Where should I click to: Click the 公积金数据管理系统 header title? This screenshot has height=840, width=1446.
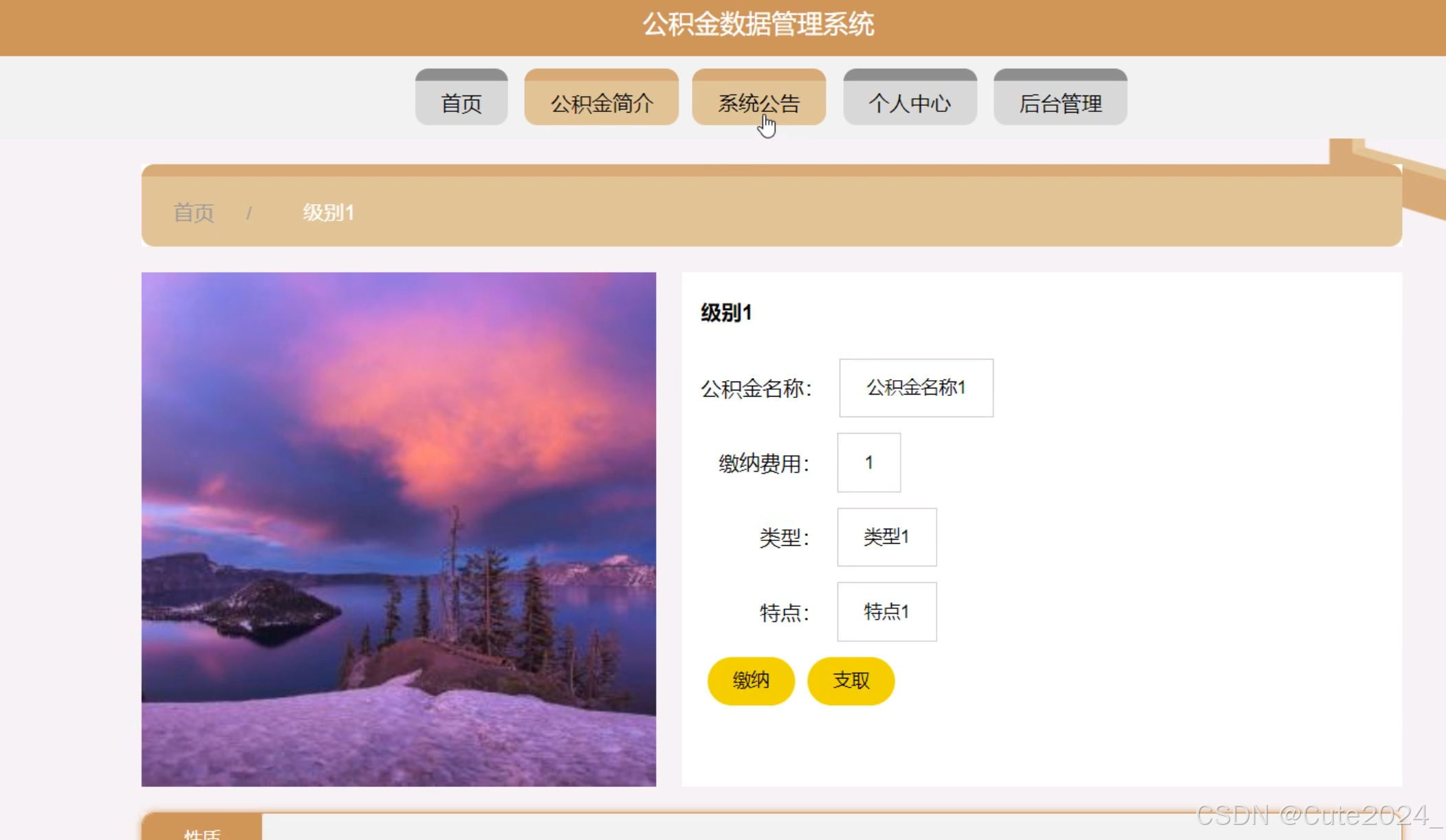(758, 25)
